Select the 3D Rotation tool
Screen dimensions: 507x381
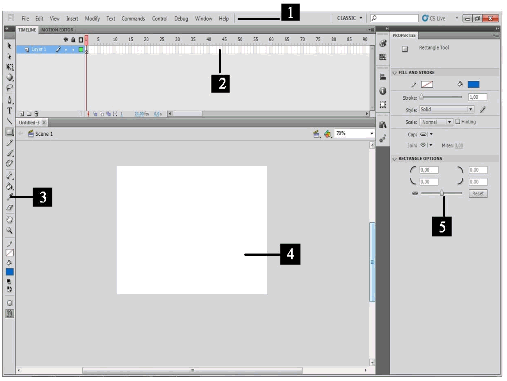[10, 77]
